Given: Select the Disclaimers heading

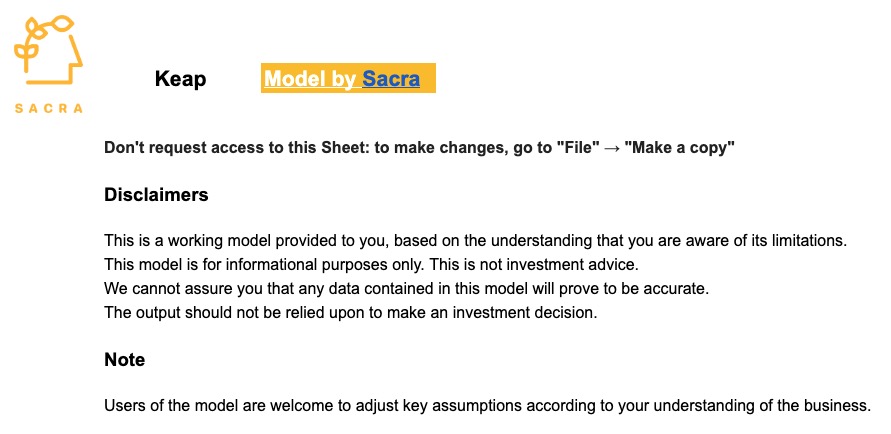Looking at the screenshot, I should click(156, 195).
